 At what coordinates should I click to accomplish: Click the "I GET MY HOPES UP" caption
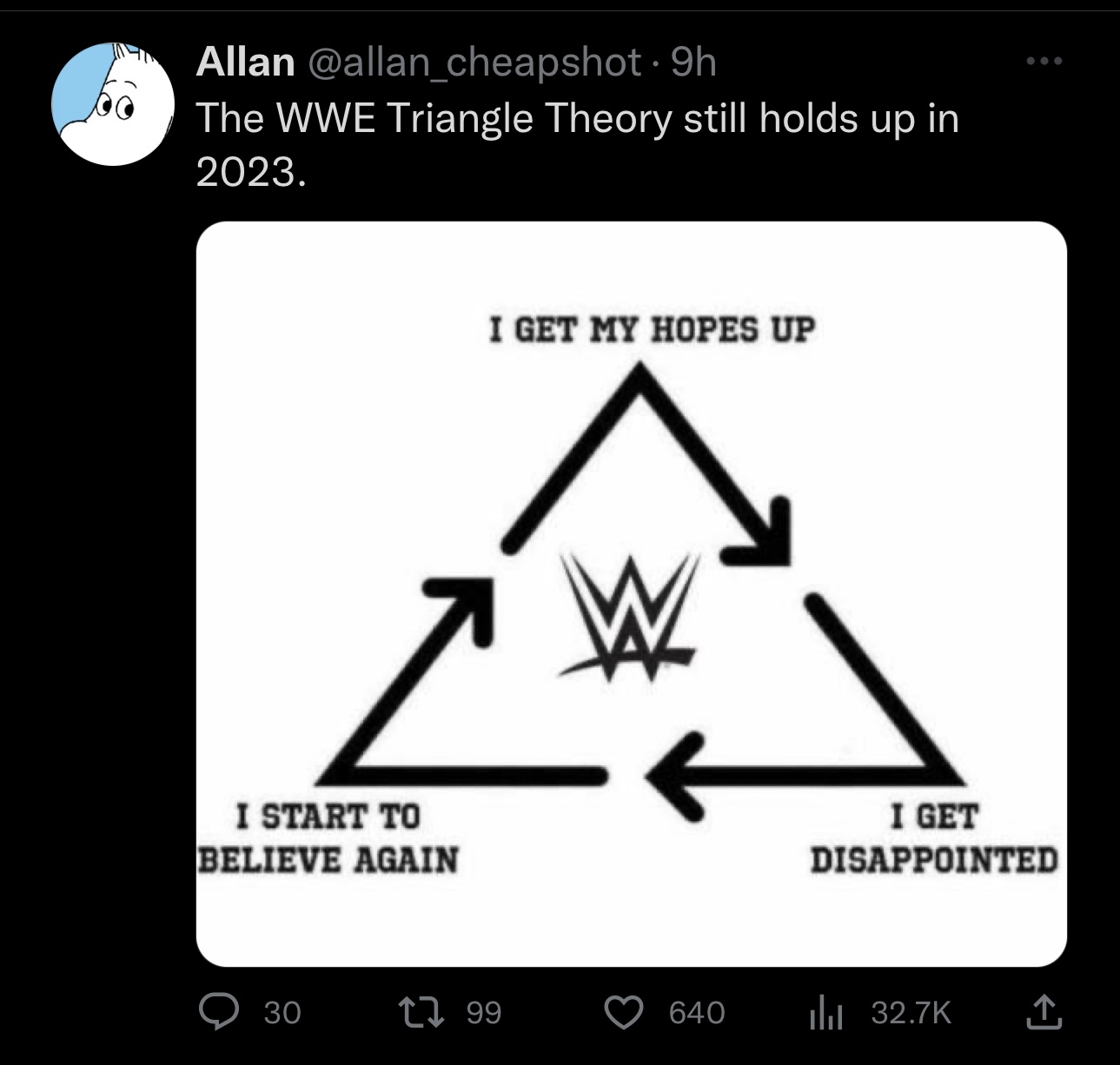(652, 330)
